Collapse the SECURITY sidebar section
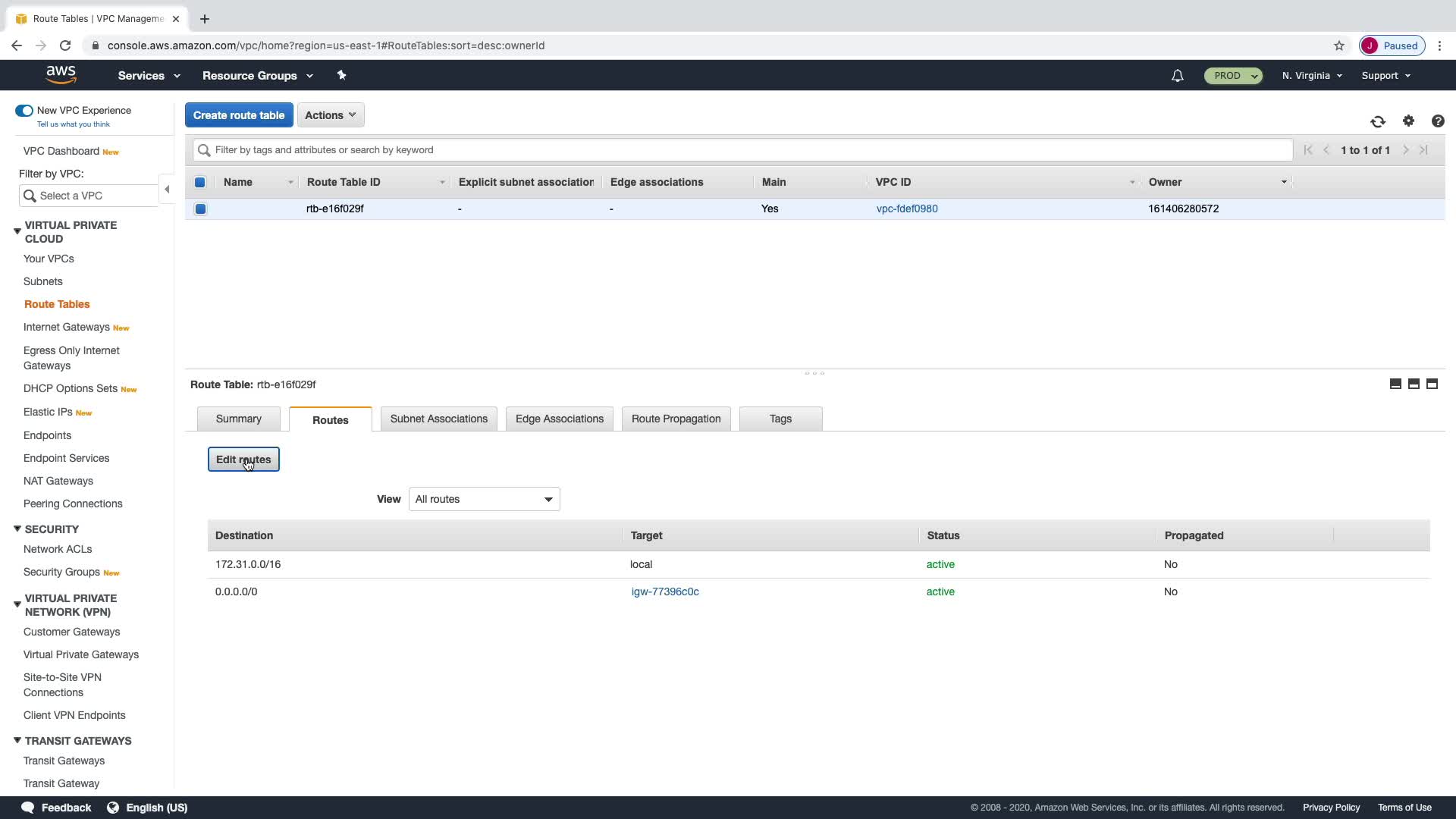 click(x=17, y=529)
